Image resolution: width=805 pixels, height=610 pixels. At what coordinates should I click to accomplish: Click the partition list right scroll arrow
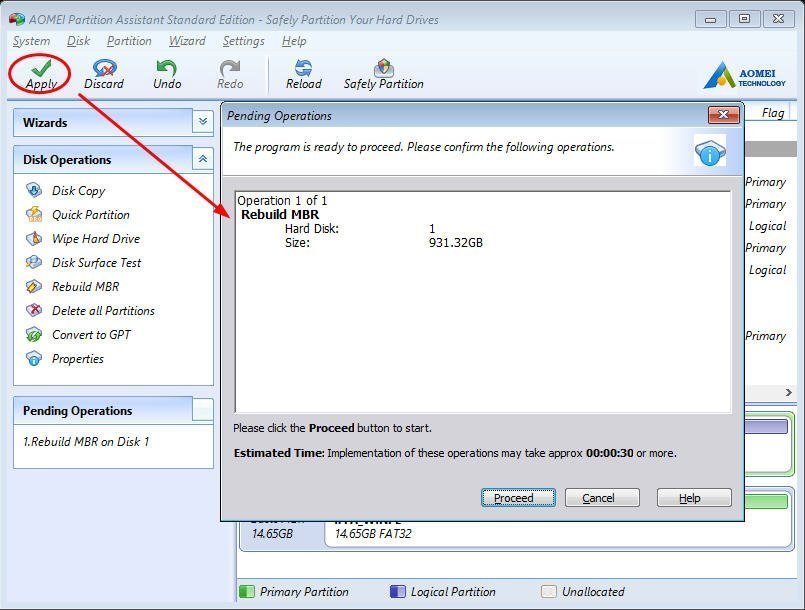(789, 392)
